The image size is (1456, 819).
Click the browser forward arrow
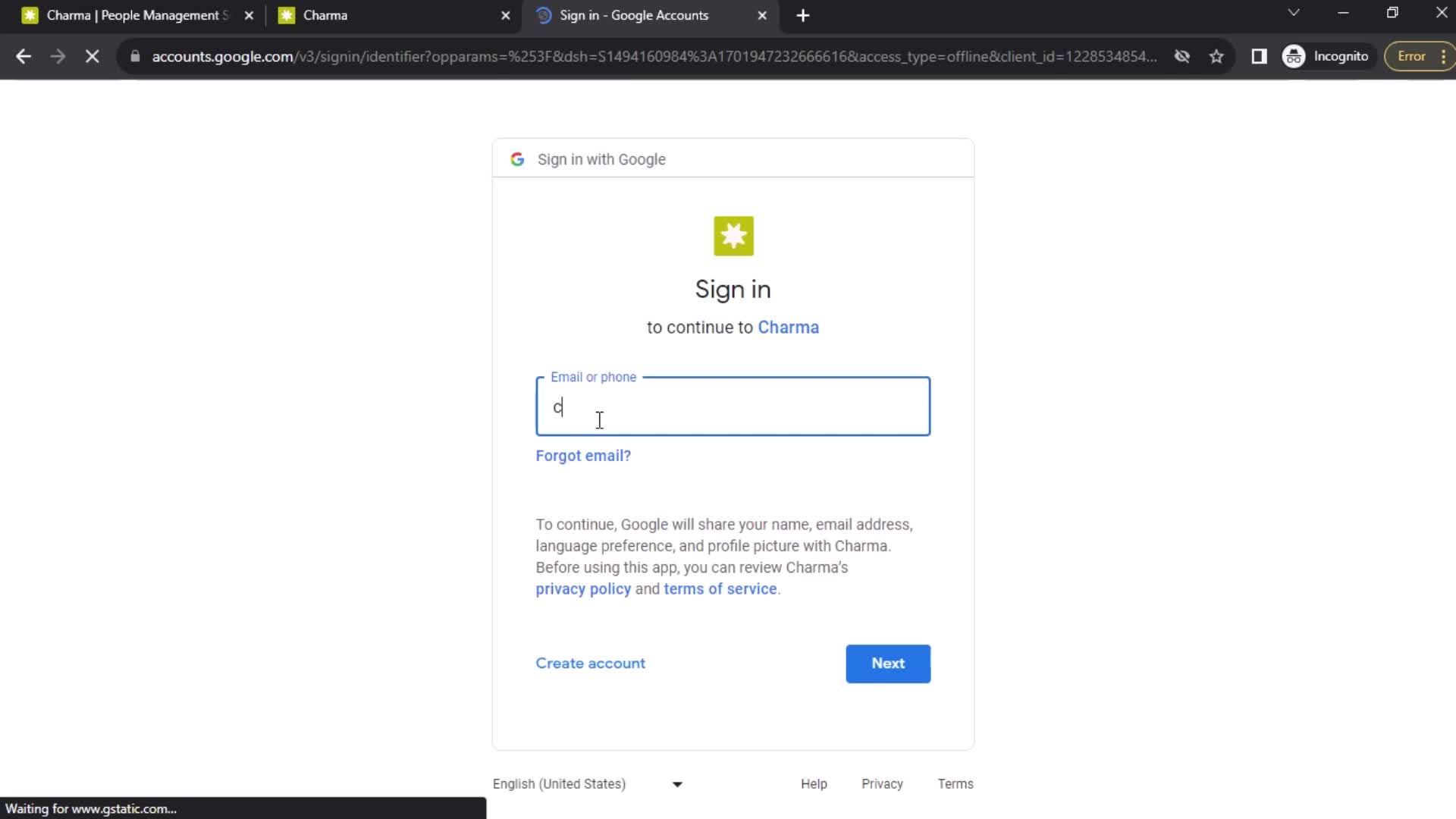click(x=58, y=56)
